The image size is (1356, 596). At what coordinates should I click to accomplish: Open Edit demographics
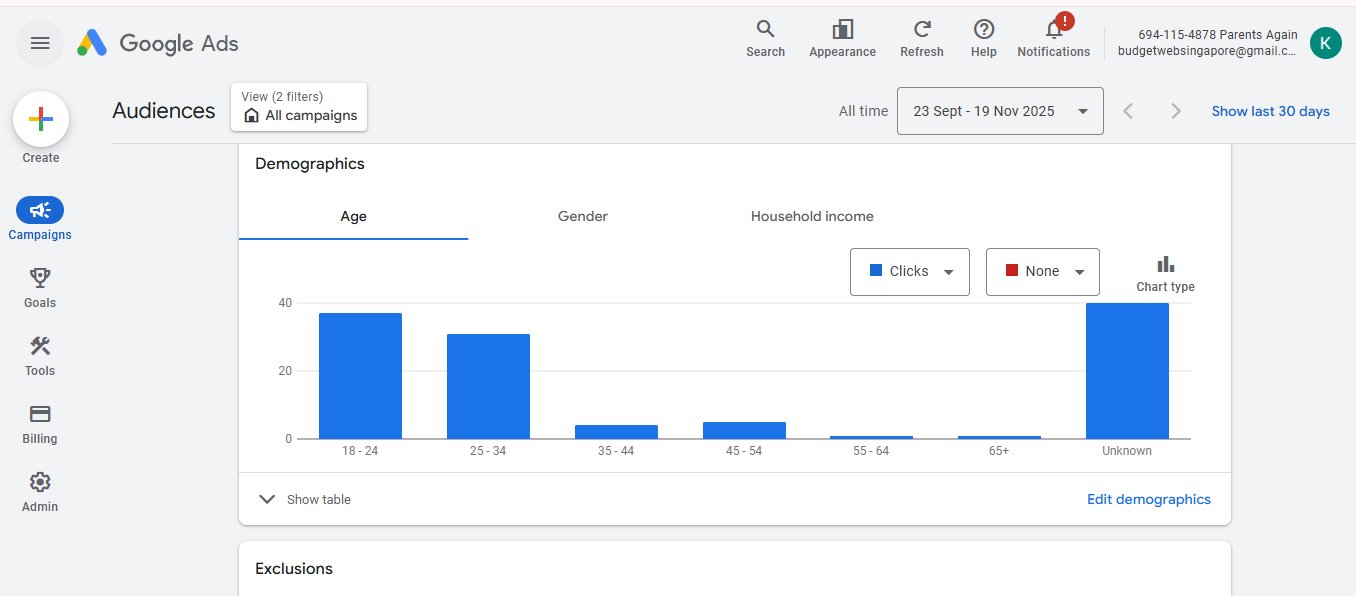click(1148, 499)
